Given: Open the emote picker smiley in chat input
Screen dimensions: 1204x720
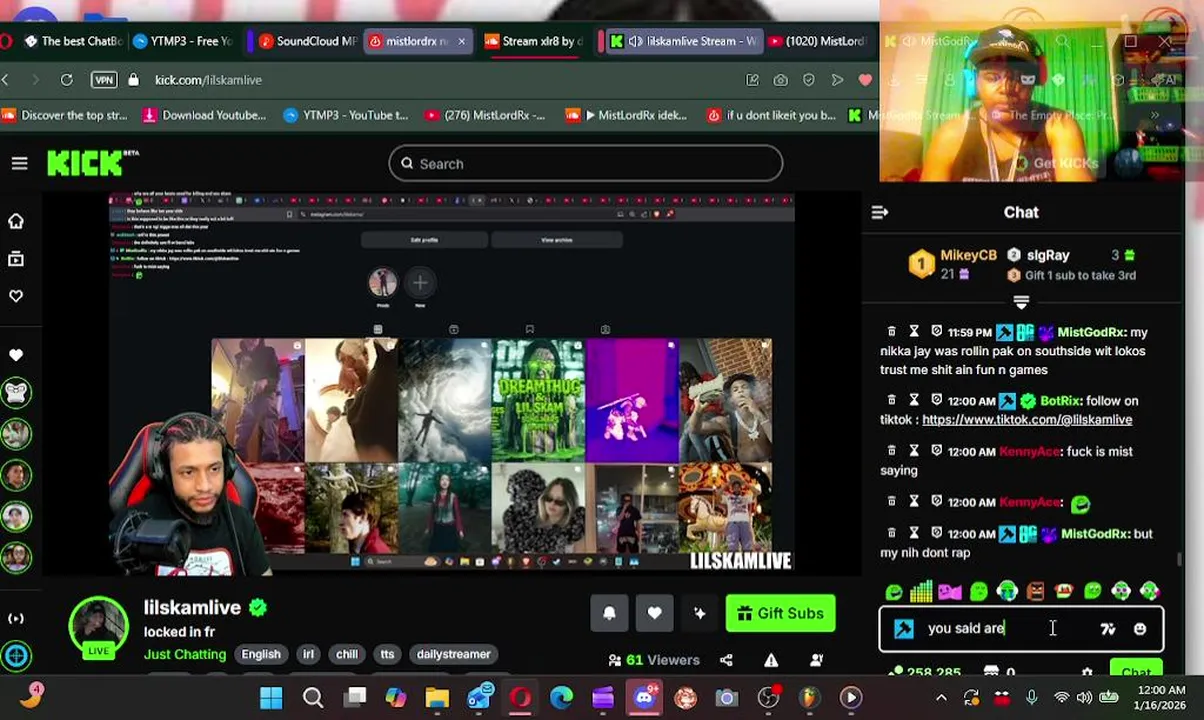Looking at the screenshot, I should coord(1140,629).
